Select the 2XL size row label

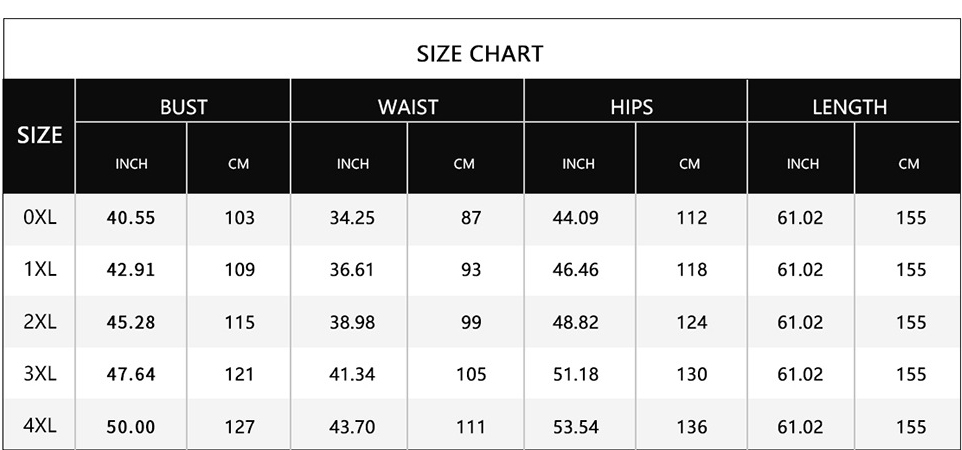[40, 322]
